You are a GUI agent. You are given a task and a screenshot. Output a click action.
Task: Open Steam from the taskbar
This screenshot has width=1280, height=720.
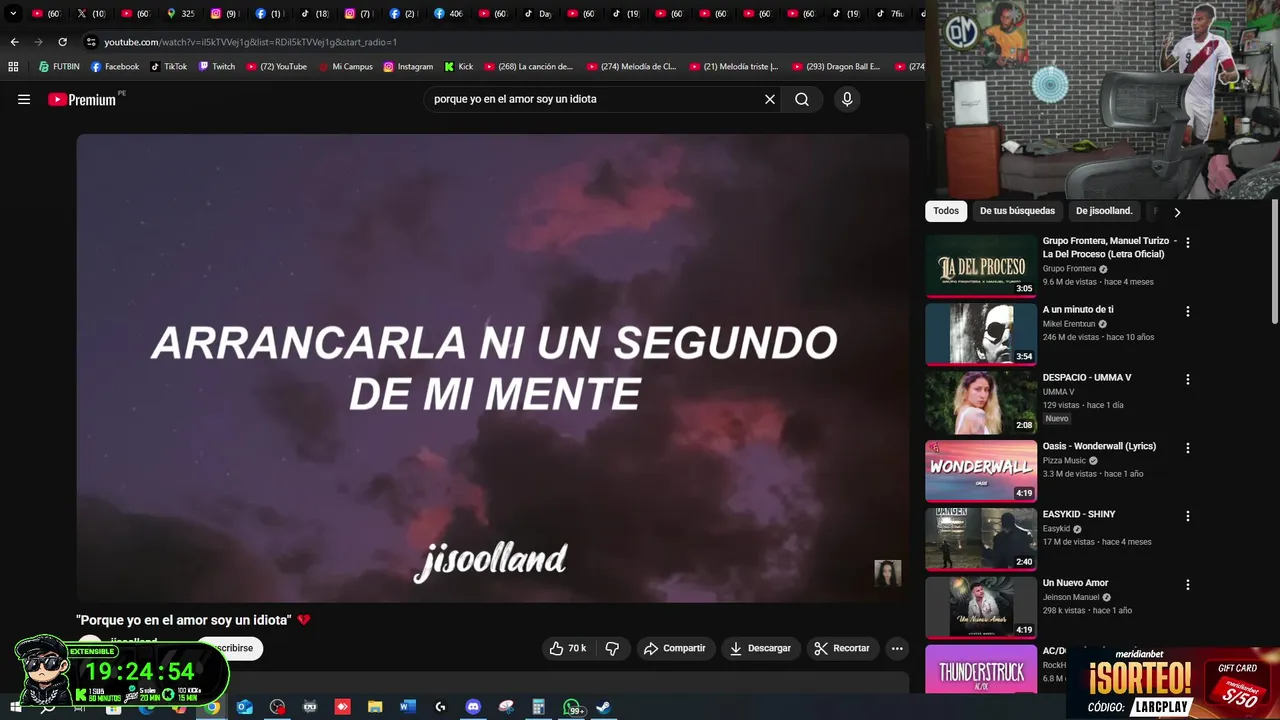604,707
